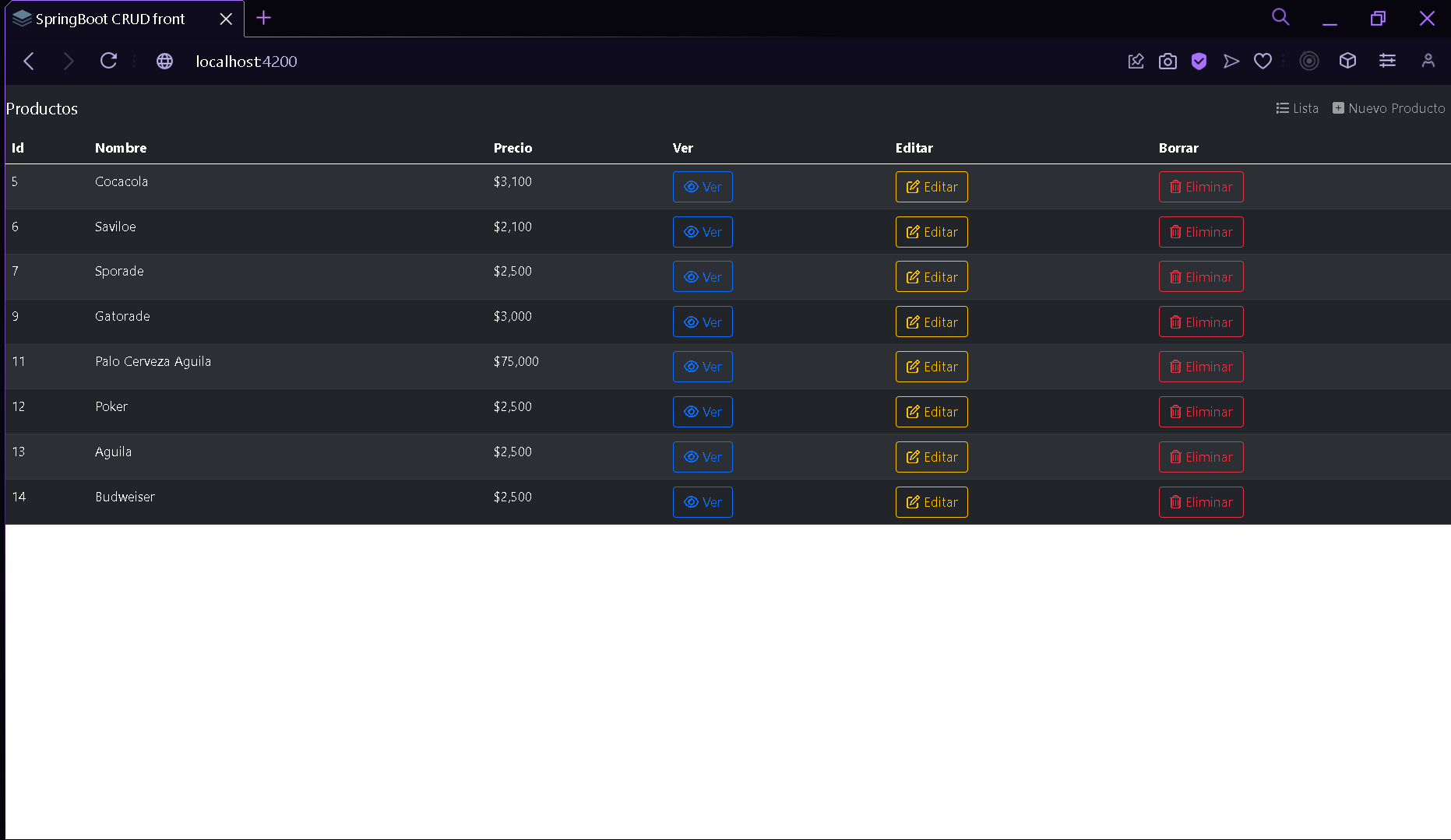Close the SpringBoot CRUD front tab

click(226, 19)
